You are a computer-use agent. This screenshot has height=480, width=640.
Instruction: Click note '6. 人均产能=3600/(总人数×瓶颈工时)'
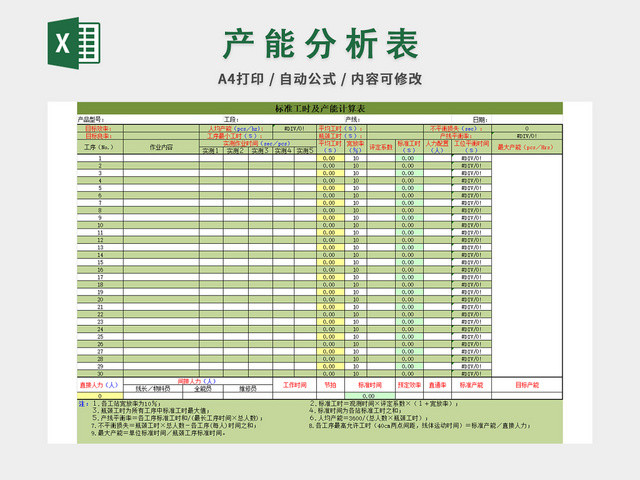(369, 418)
